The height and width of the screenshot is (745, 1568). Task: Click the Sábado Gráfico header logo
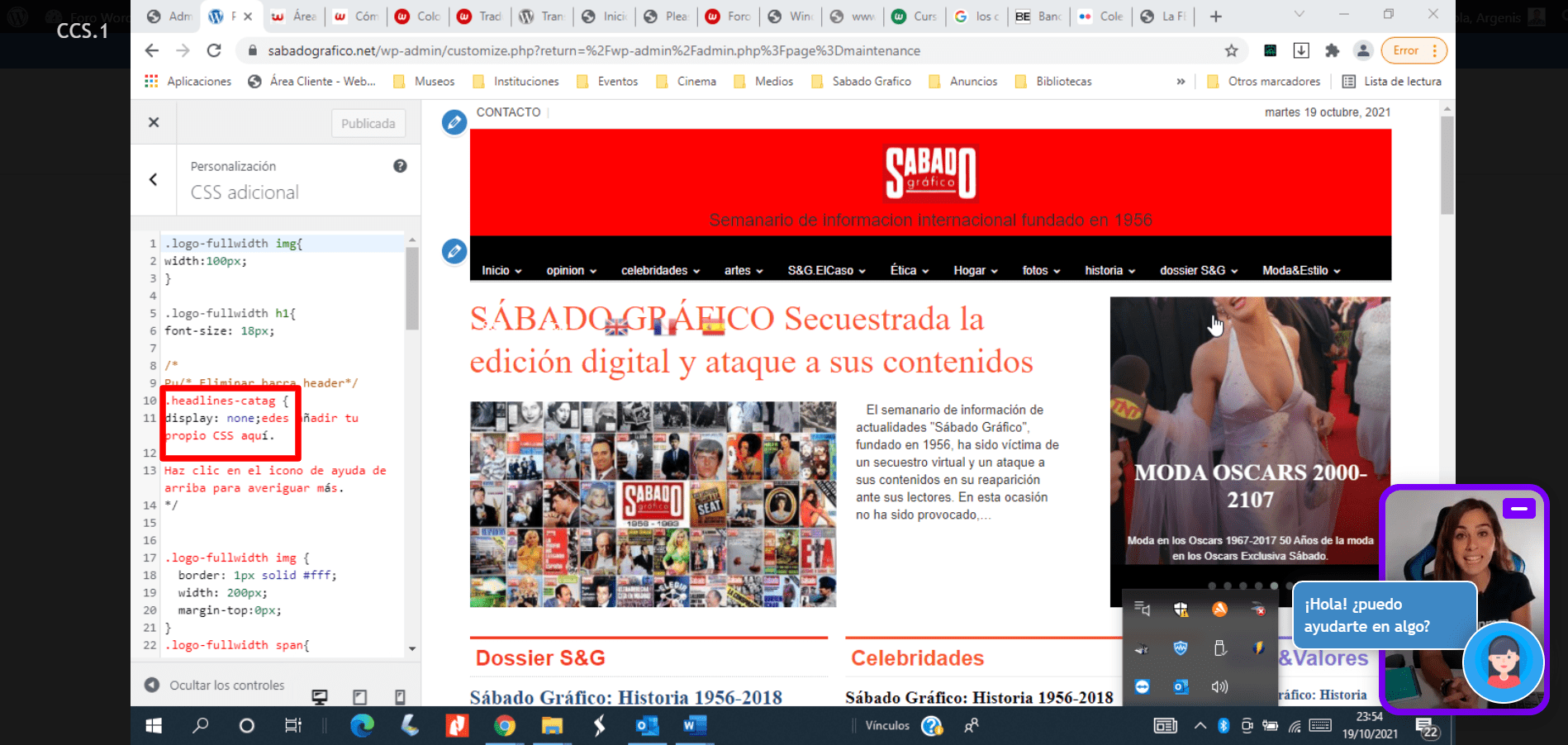tap(930, 173)
